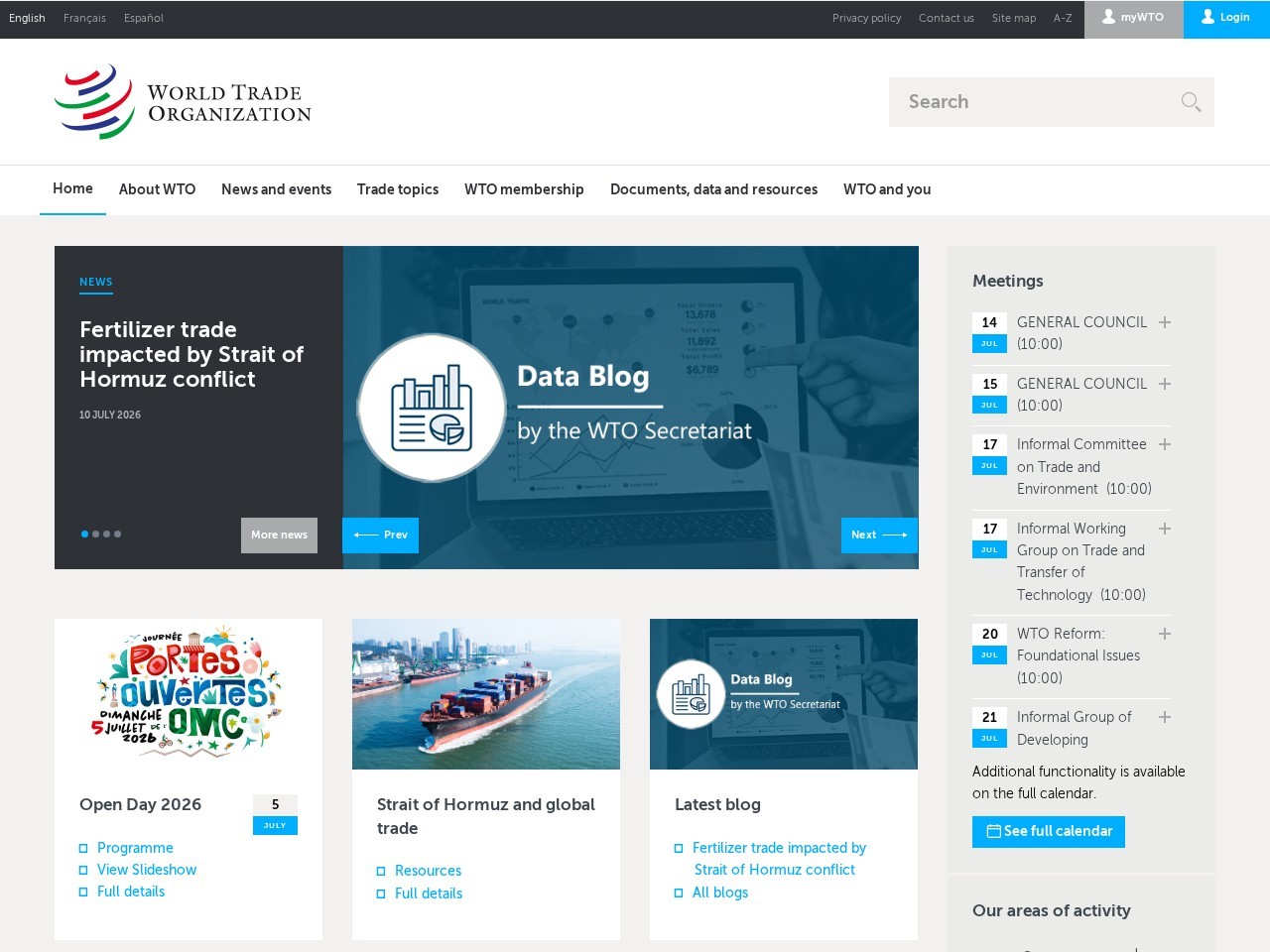The image size is (1270, 952).
Task: Expand the Informal Committee on Trade and Environment entry
Action: pos(1165,444)
